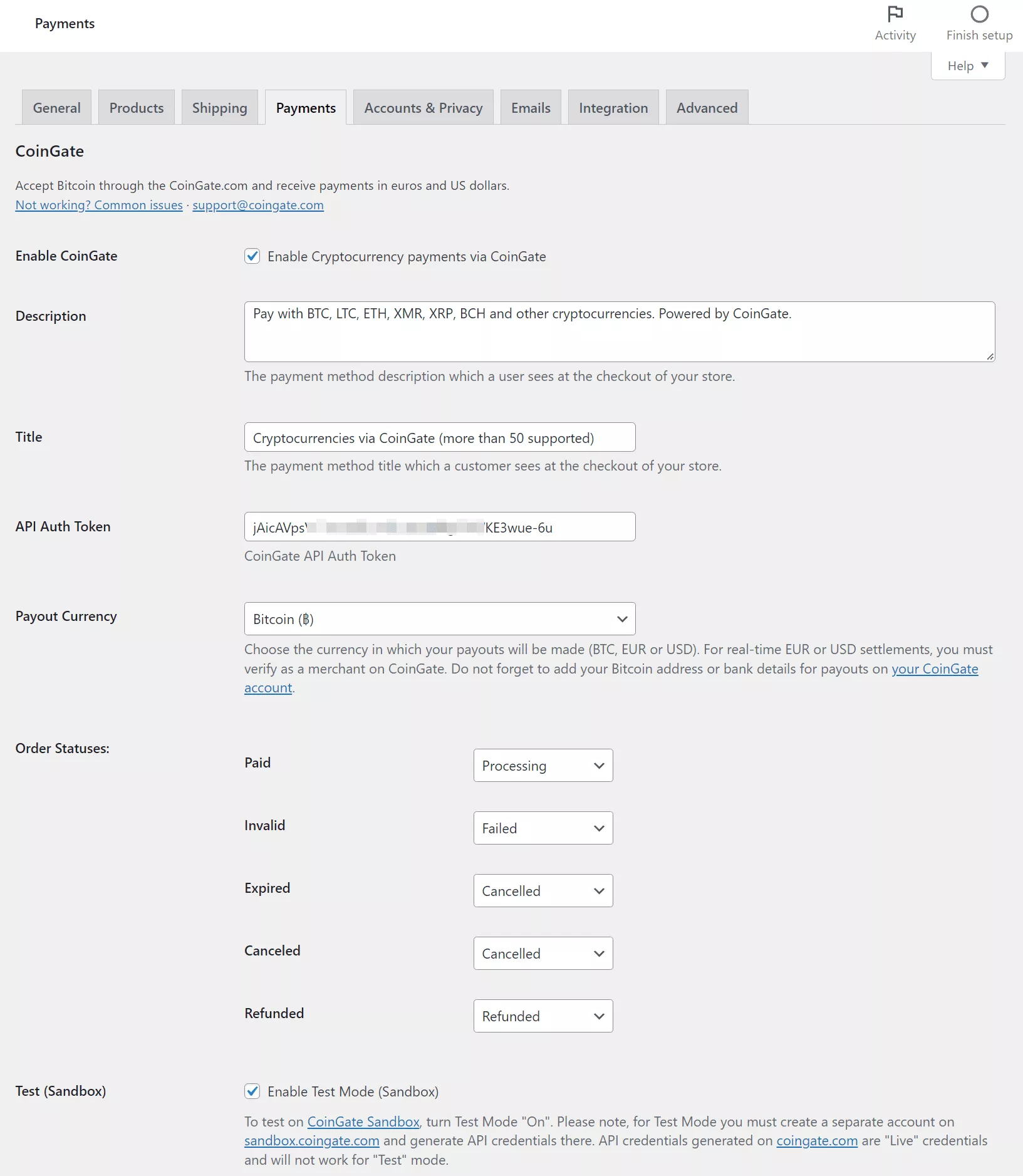
Task: Click into the API Auth Token field
Action: (x=440, y=526)
